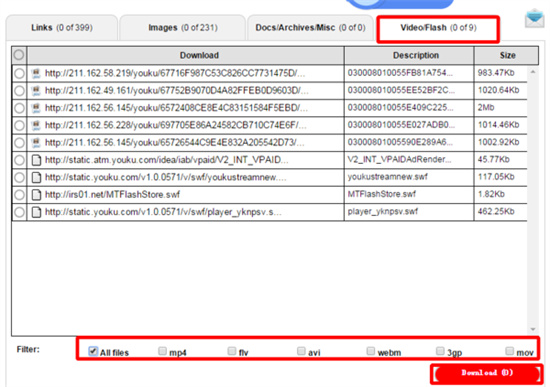The width and height of the screenshot is (550, 387).
Task: Click the list scrollbar up arrow
Action: point(533,72)
